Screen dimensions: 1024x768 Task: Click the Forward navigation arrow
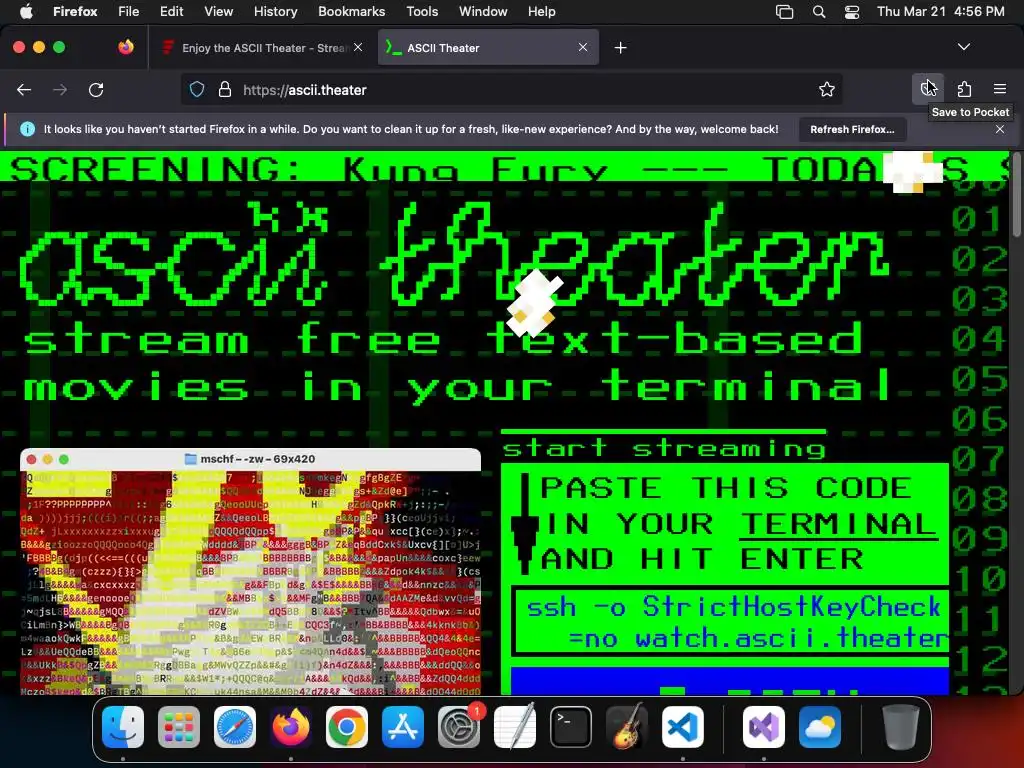(x=60, y=89)
